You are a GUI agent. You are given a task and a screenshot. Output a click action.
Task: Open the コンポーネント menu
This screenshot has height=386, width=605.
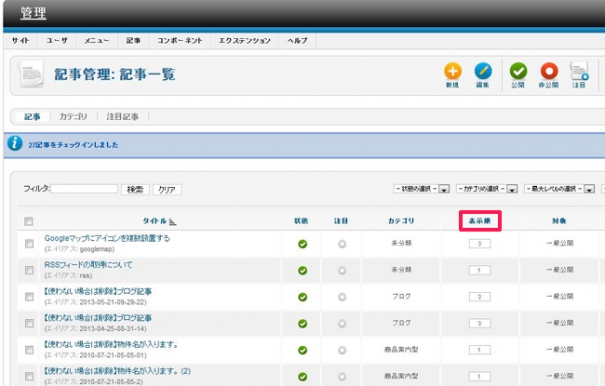tap(180, 41)
